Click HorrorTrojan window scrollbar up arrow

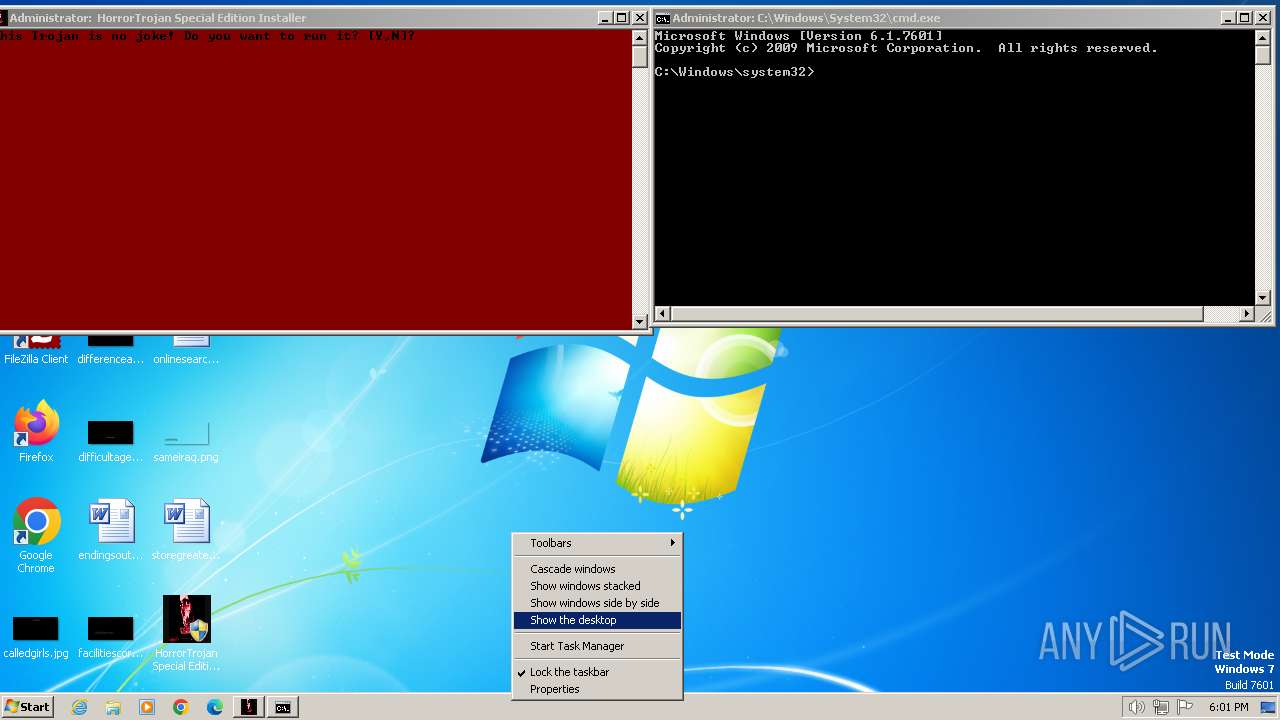640,38
